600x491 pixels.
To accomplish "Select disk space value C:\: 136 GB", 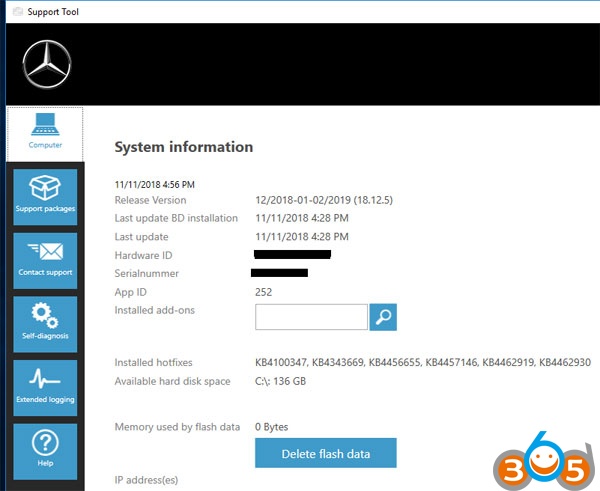I will [x=280, y=381].
